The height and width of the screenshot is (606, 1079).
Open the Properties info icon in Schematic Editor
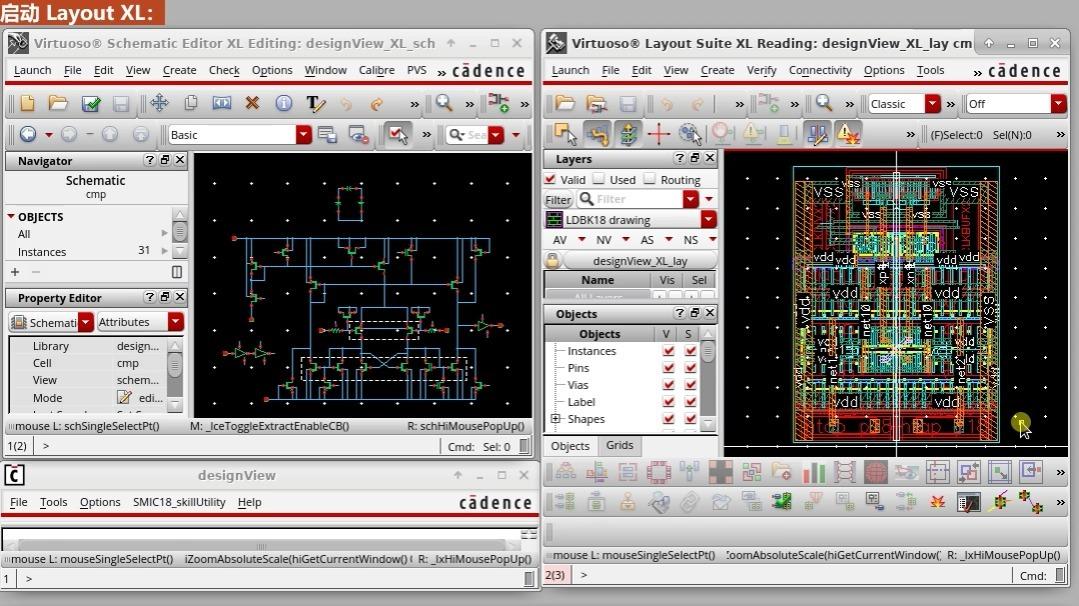[x=284, y=103]
